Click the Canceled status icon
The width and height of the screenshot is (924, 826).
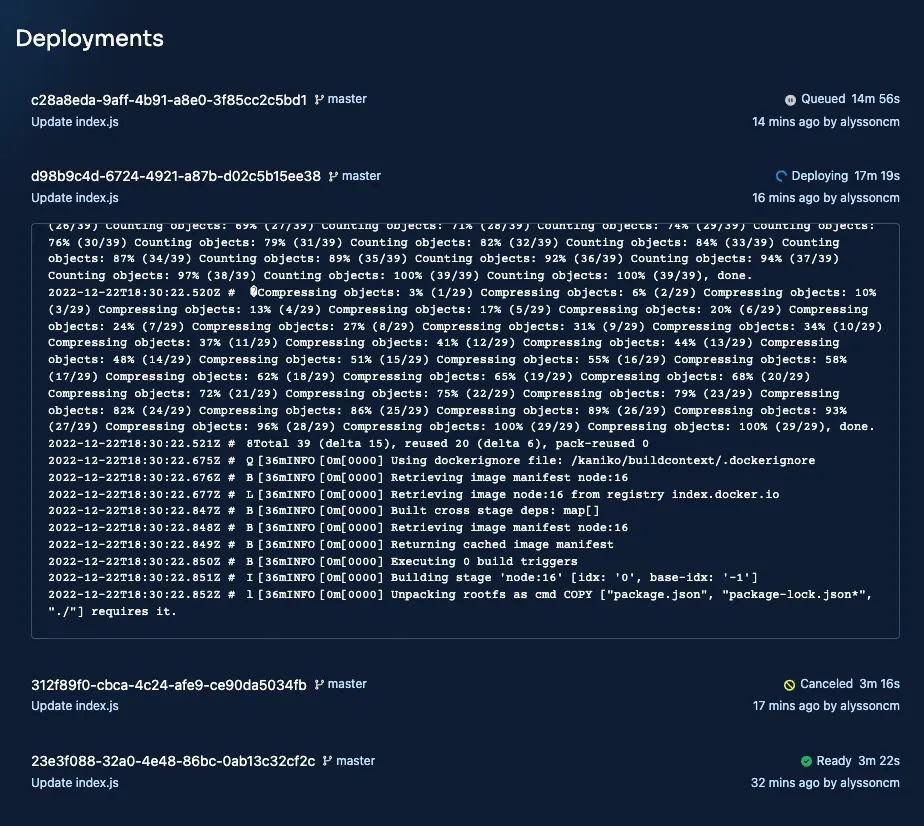point(789,685)
